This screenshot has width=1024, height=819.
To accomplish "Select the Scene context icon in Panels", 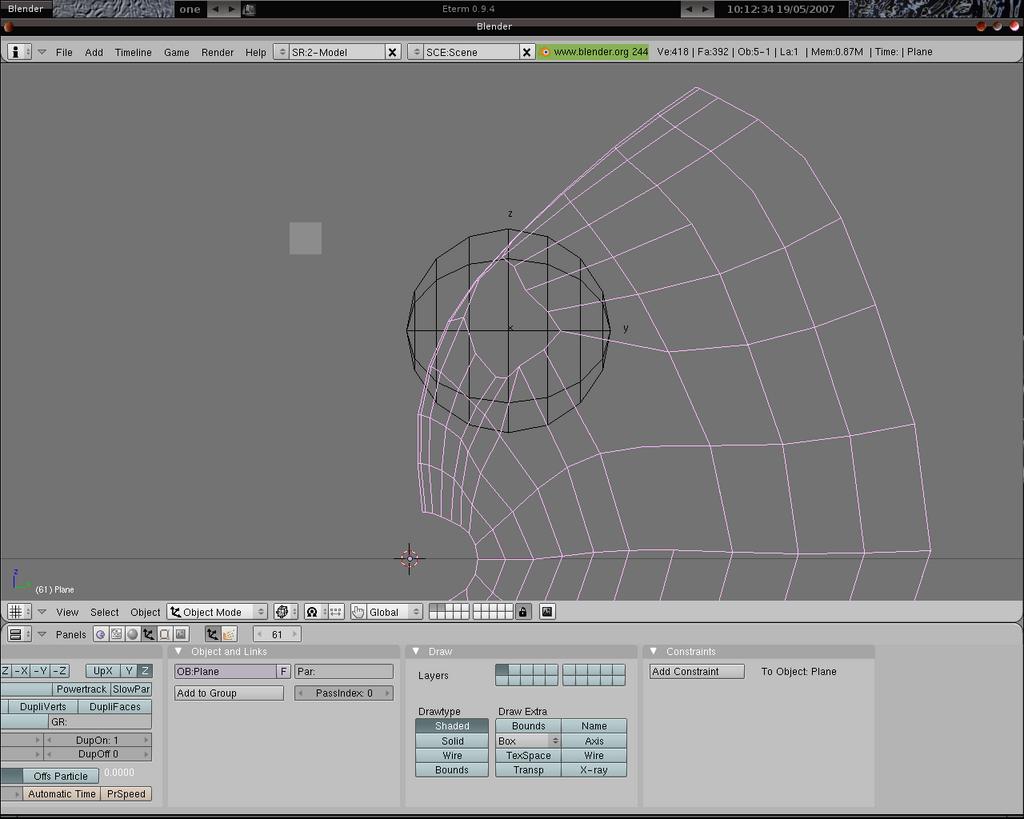I will tap(181, 634).
